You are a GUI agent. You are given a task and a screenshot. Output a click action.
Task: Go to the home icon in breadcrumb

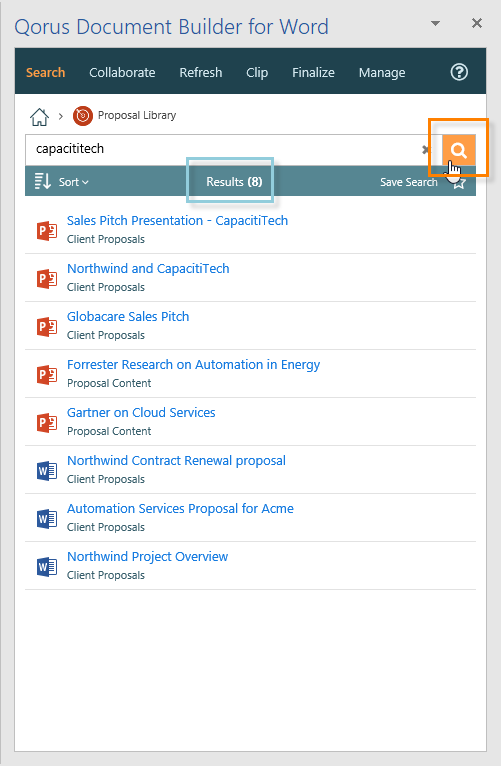[40, 117]
